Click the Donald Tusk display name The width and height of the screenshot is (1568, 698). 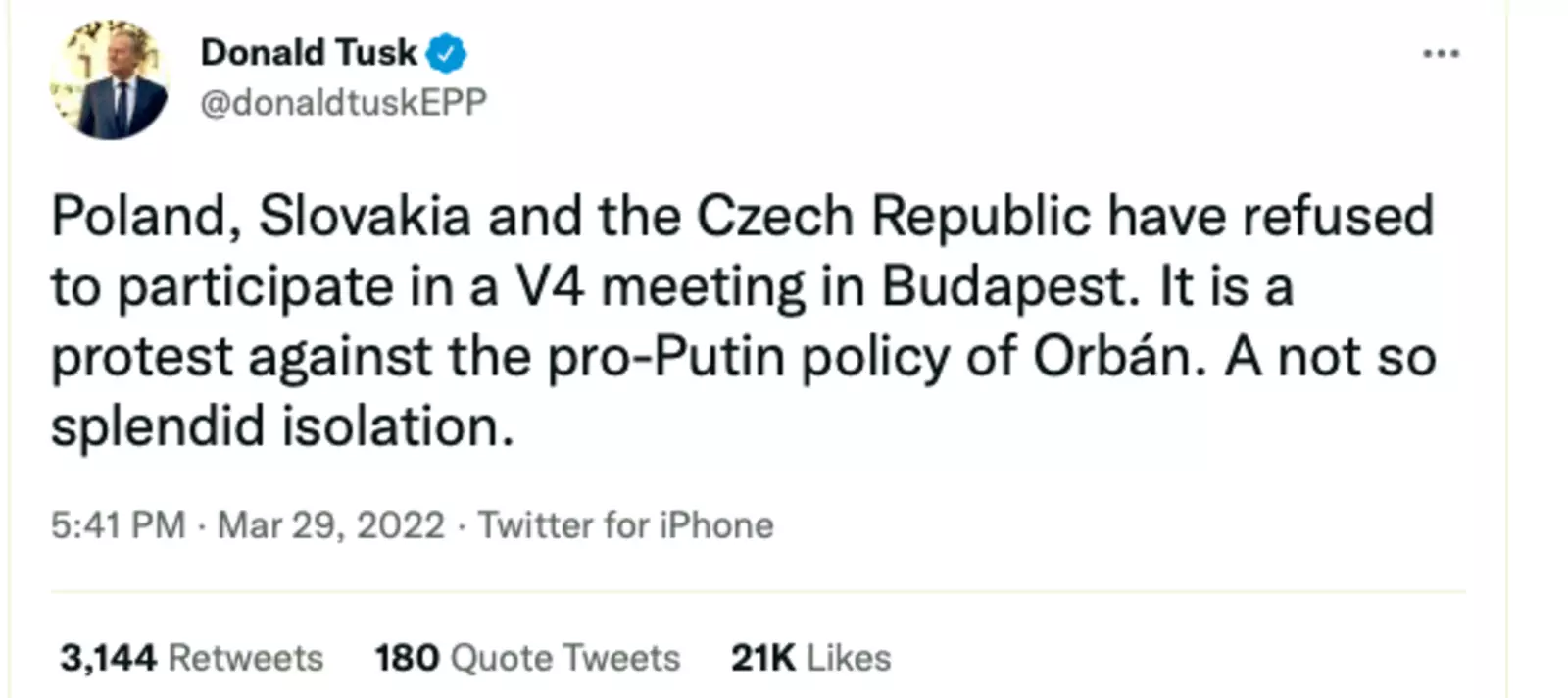coord(309,52)
